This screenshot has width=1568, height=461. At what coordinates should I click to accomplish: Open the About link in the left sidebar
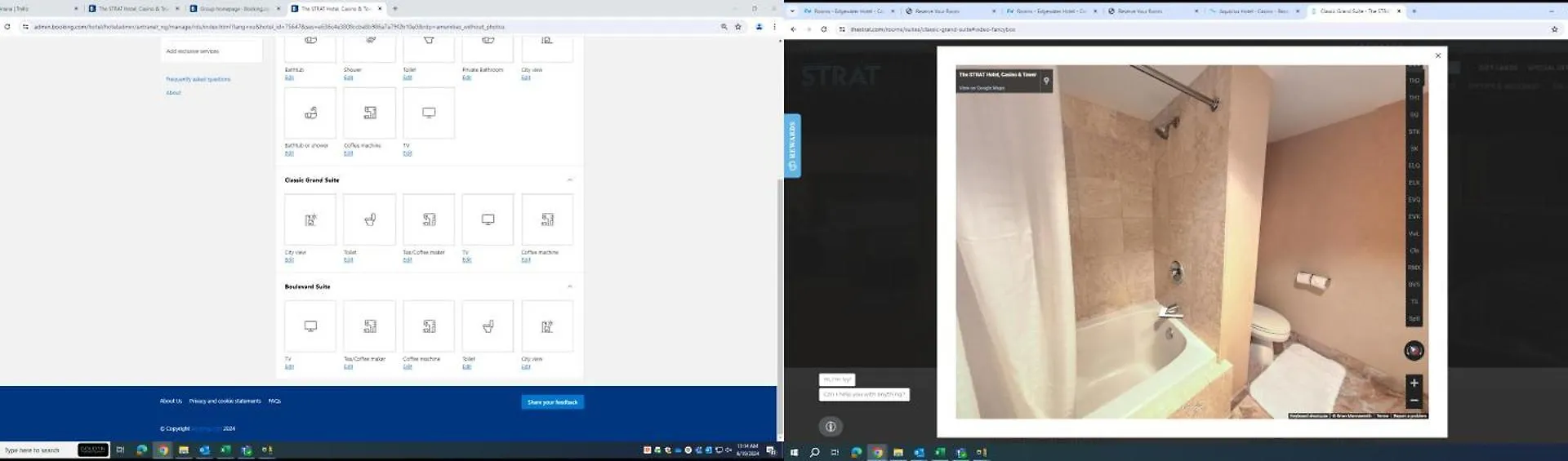173,92
